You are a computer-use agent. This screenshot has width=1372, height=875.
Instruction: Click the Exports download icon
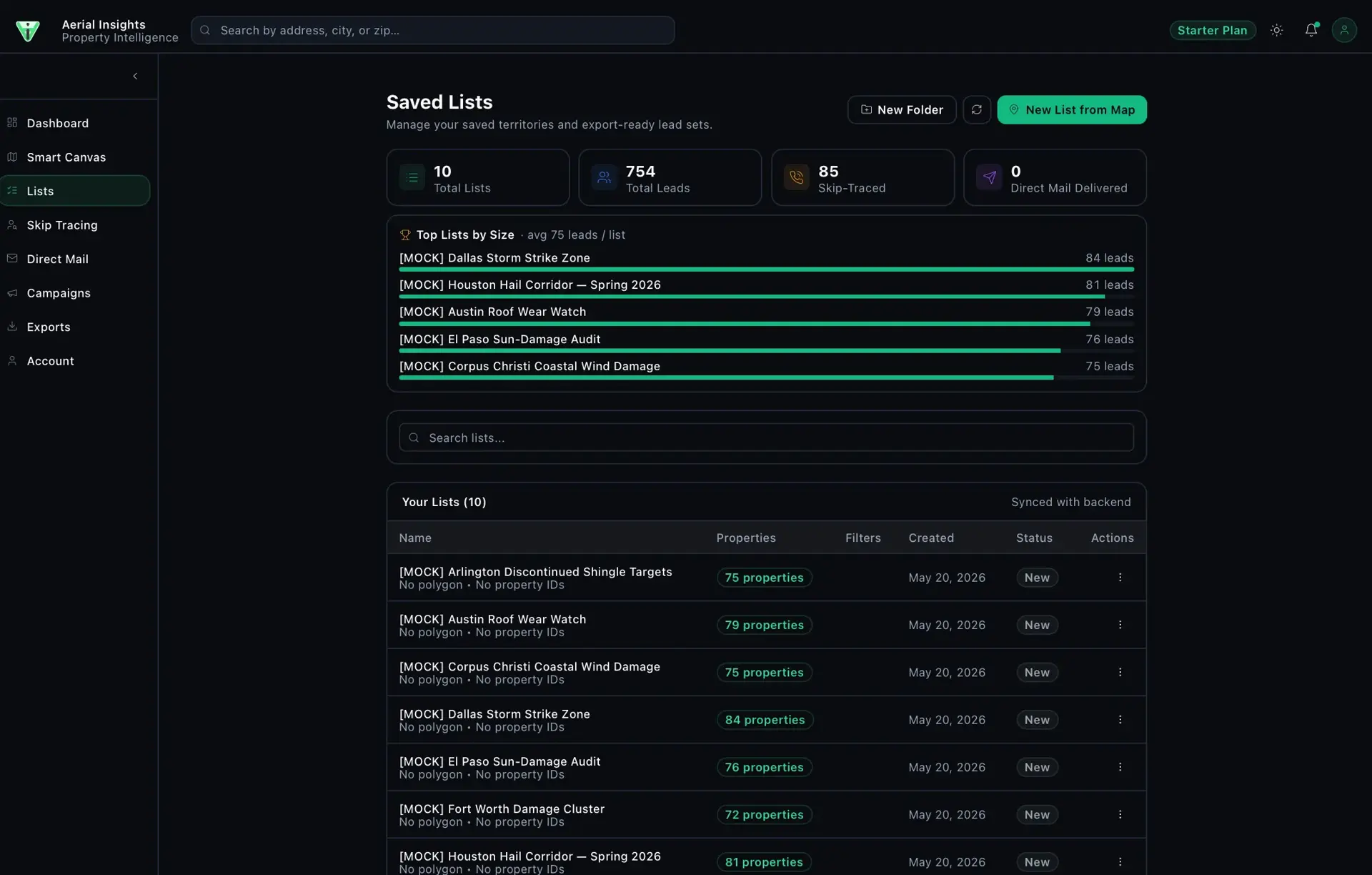coord(12,326)
